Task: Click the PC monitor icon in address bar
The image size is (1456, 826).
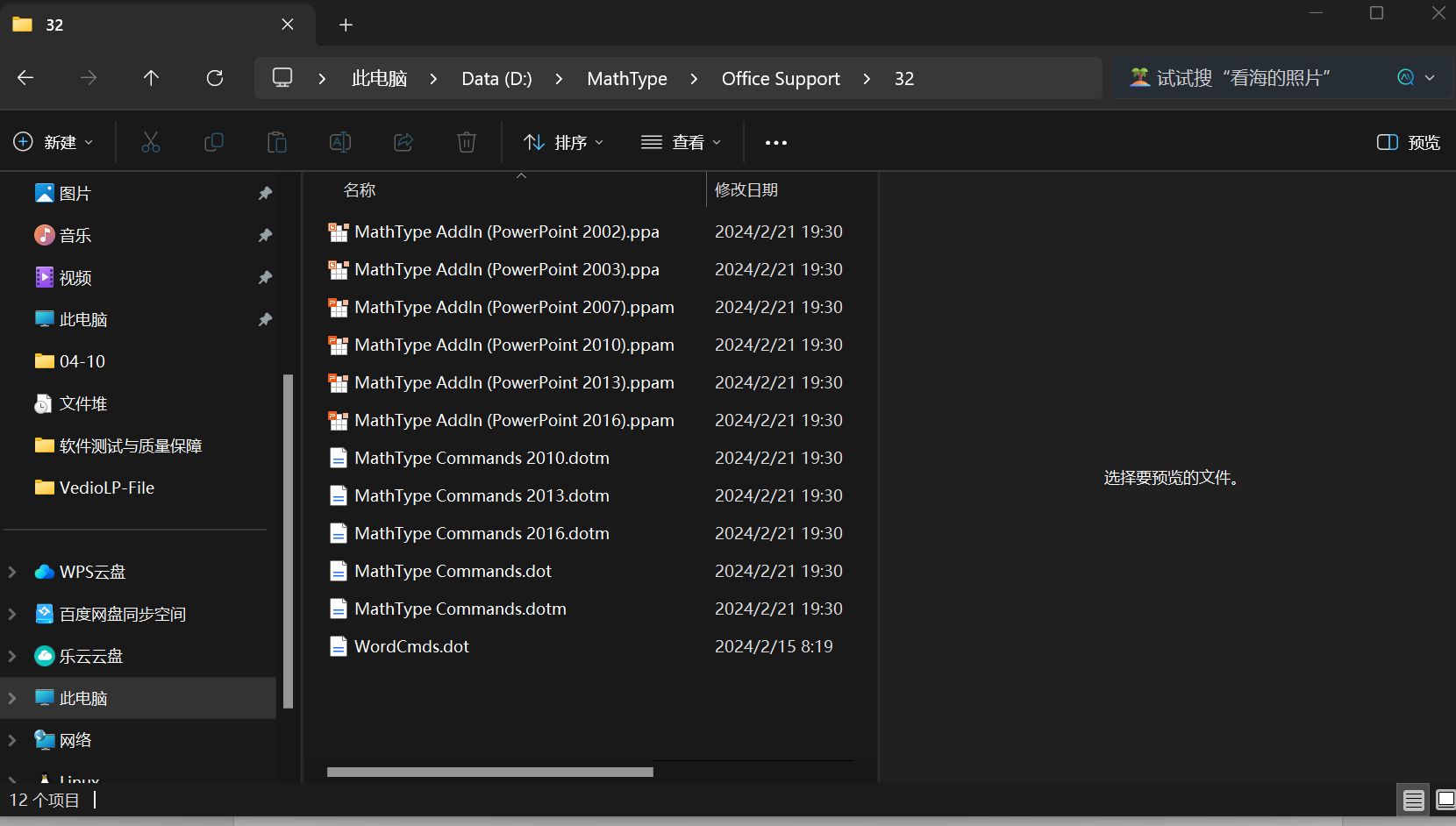Action: click(x=282, y=78)
